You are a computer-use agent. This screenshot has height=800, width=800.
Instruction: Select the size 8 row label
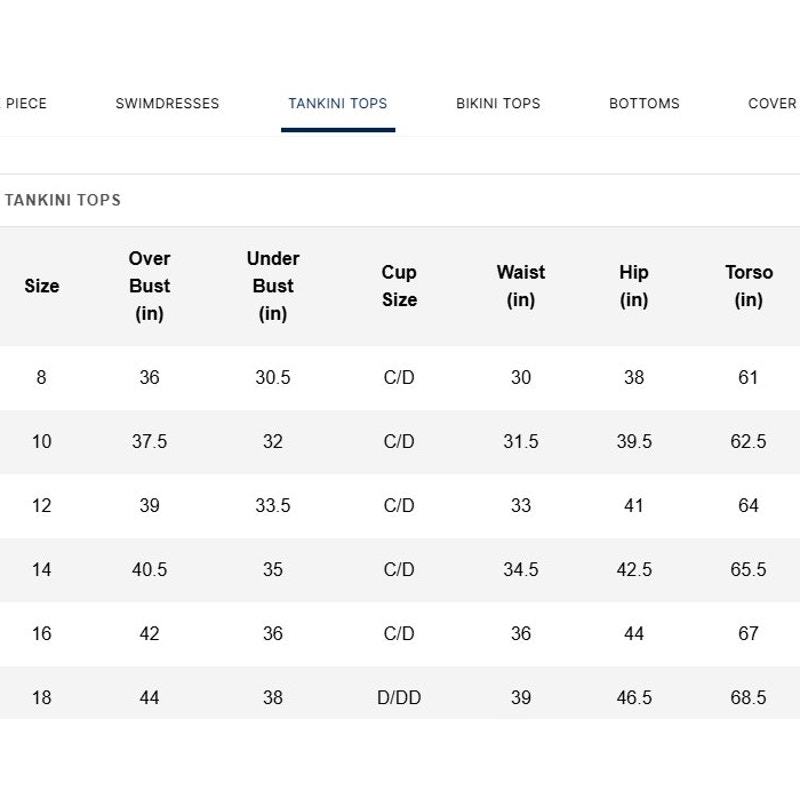pos(41,378)
